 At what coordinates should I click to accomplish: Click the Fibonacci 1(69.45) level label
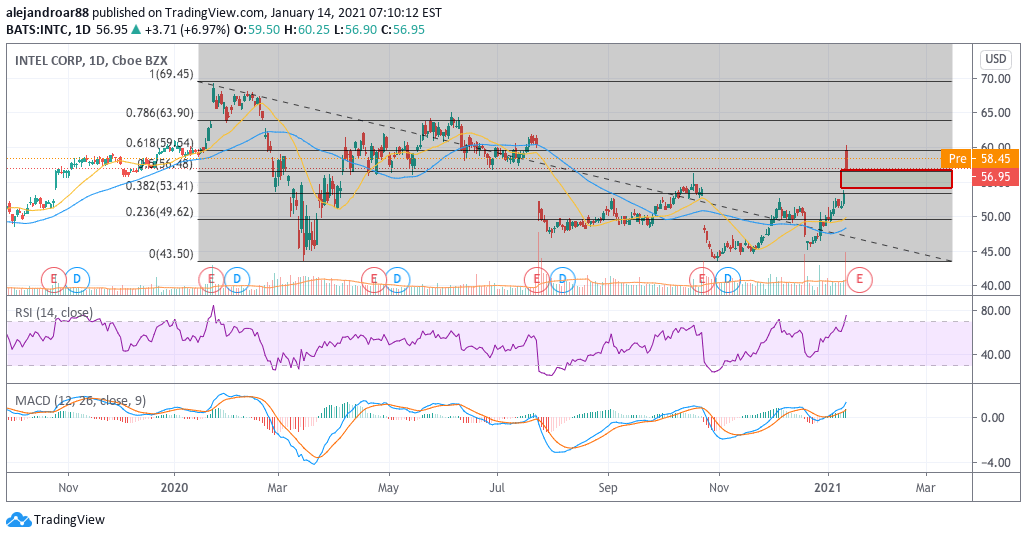(x=171, y=74)
